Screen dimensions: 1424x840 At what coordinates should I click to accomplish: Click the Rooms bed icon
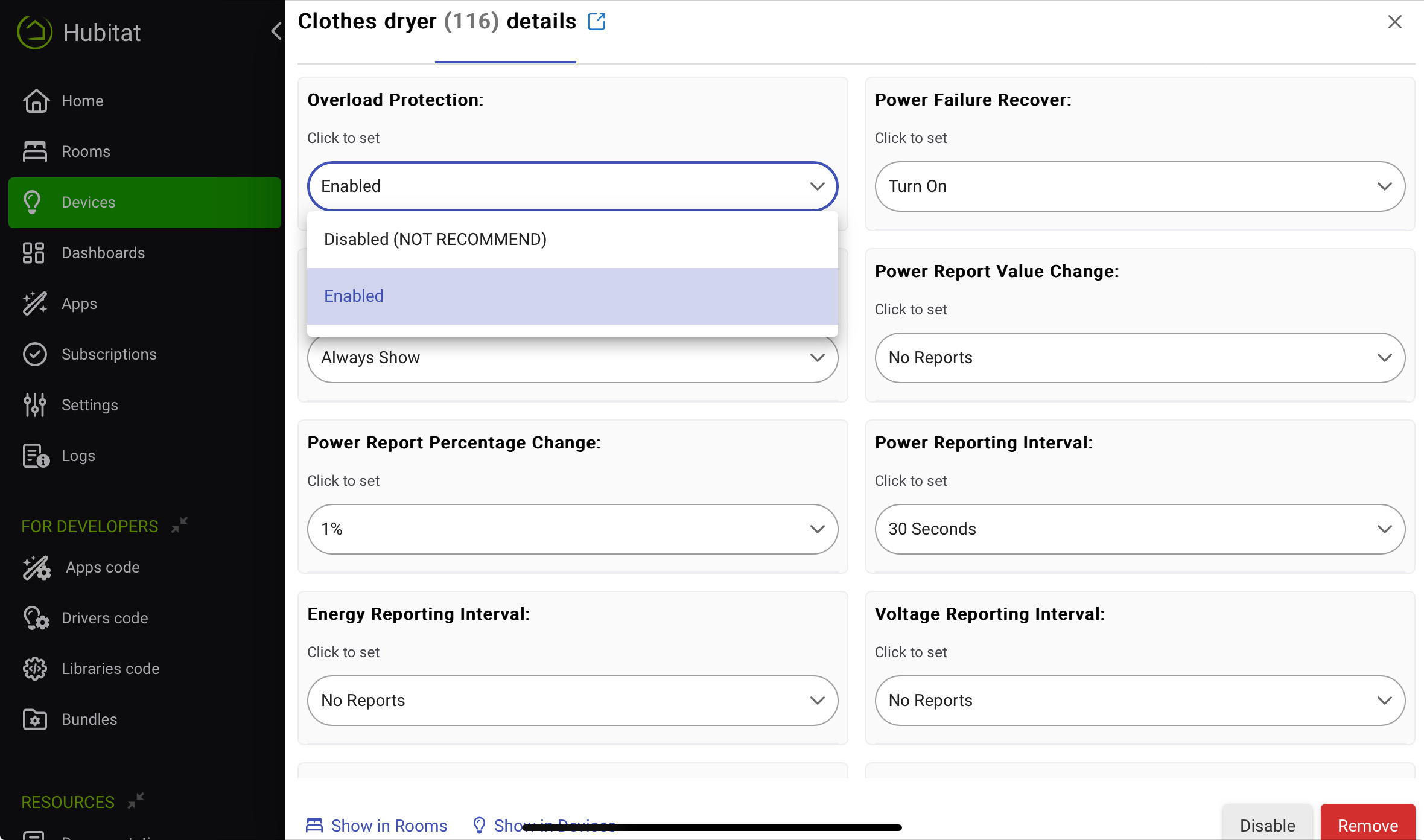coord(34,151)
